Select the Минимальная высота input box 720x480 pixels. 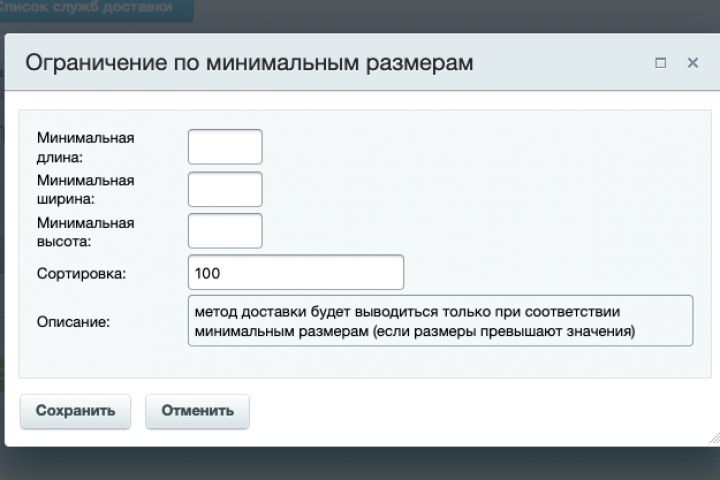click(x=225, y=231)
